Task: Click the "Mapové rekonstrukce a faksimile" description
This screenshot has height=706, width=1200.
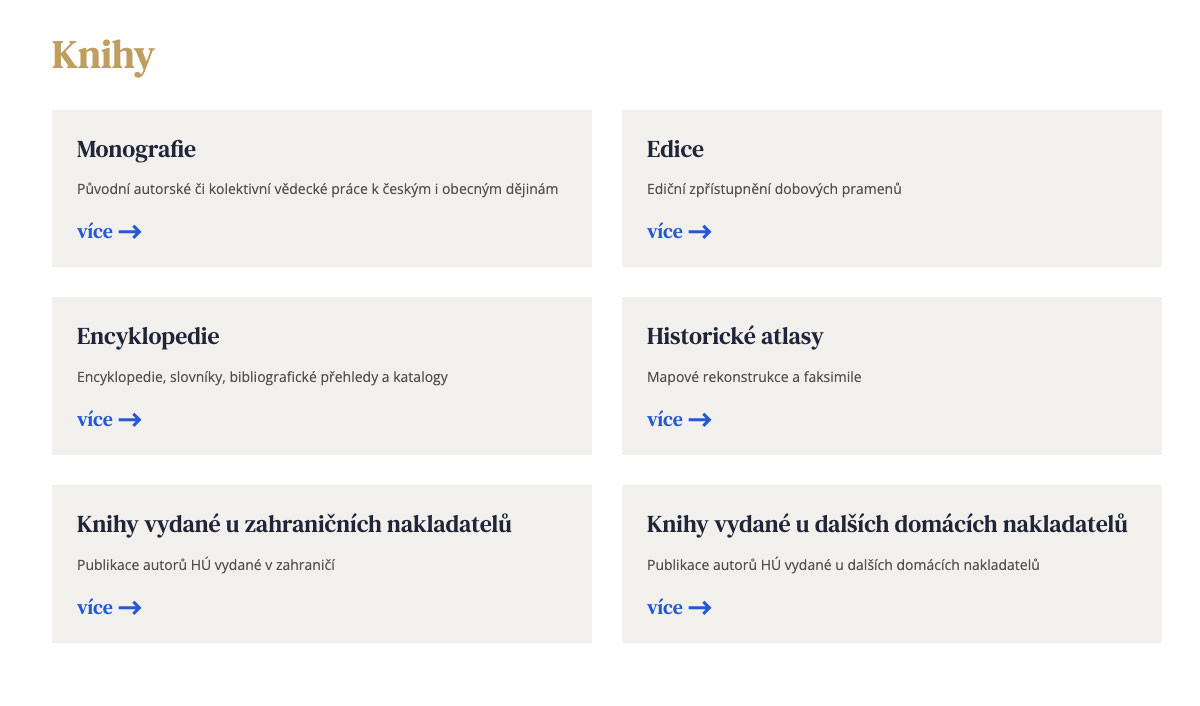Action: [754, 377]
